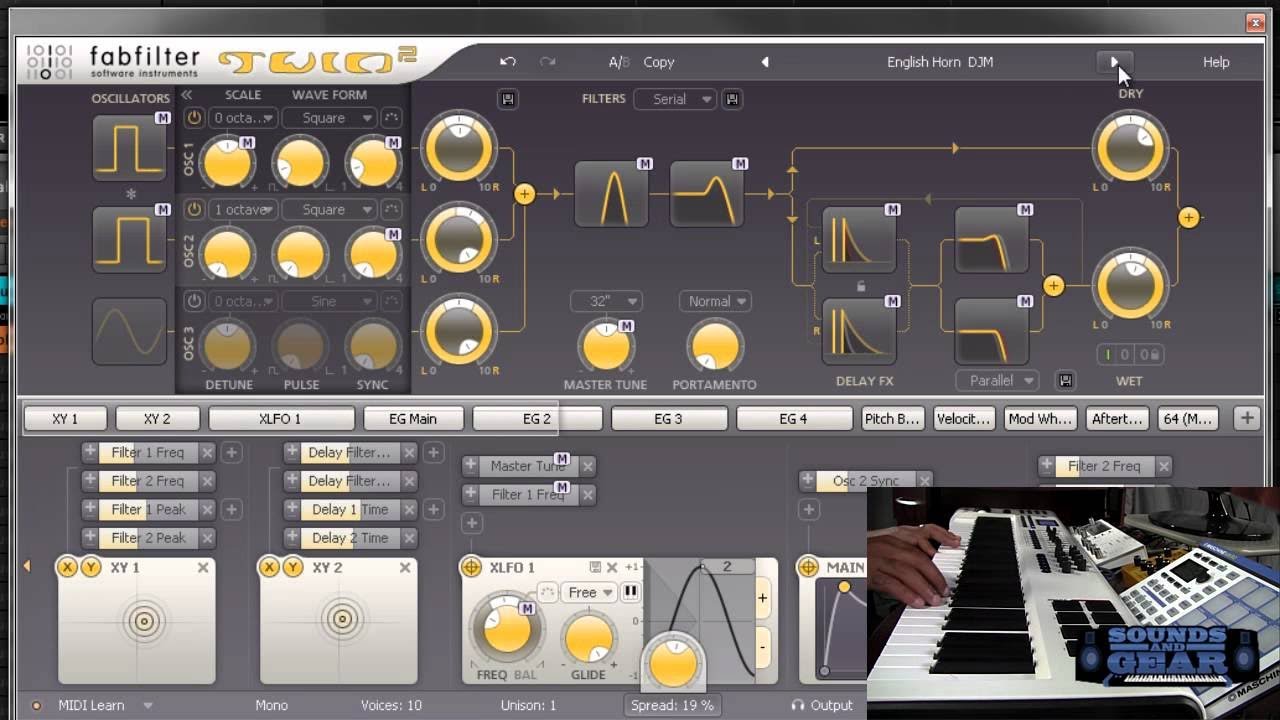Viewport: 1280px width, 720px height.
Task: Toggle XY 1 X-axis button
Action: pyautogui.click(x=67, y=568)
